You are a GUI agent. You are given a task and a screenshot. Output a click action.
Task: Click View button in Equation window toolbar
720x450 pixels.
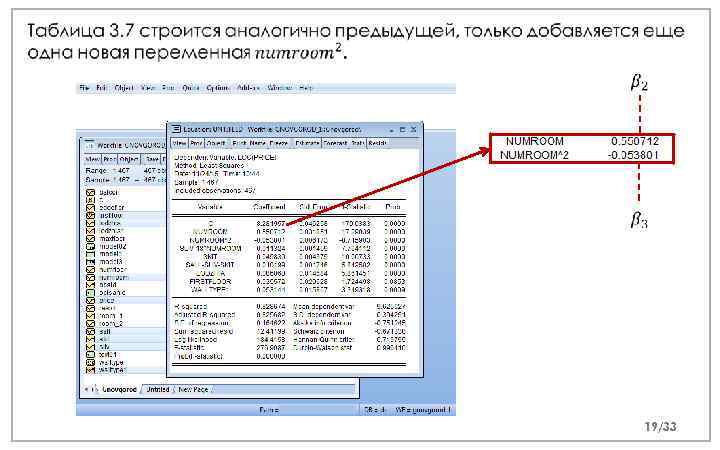point(180,144)
